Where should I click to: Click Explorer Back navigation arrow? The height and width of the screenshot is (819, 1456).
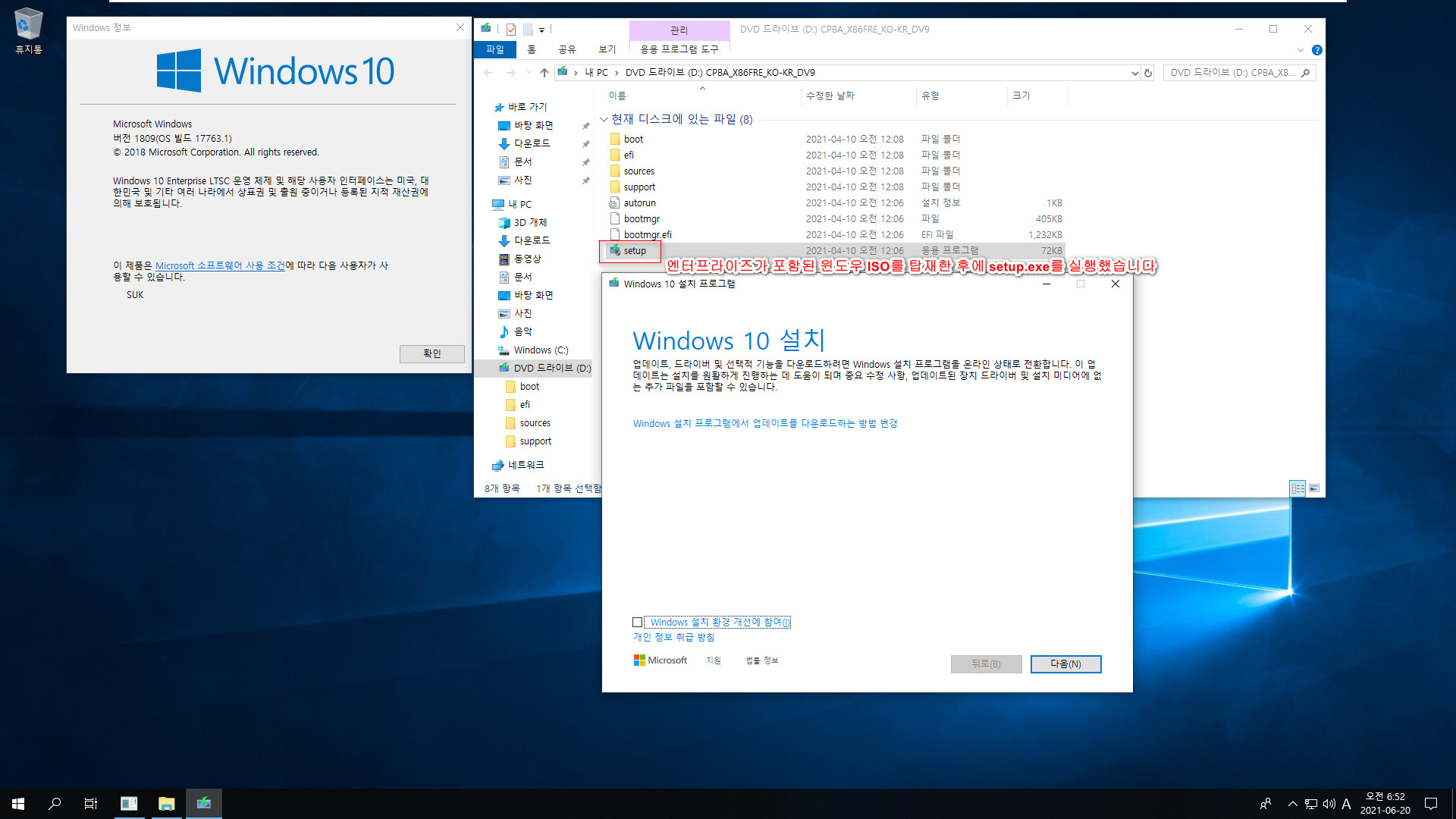click(x=488, y=73)
